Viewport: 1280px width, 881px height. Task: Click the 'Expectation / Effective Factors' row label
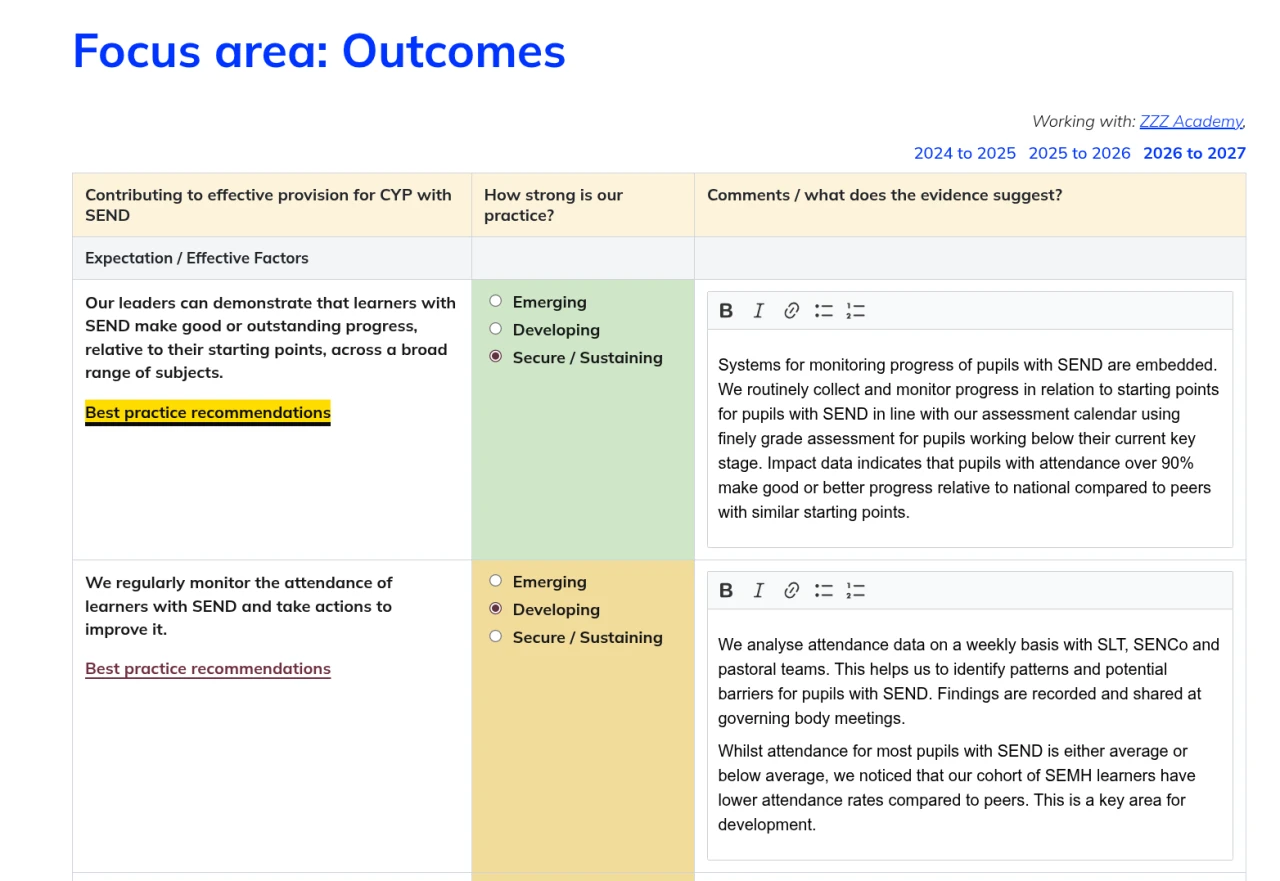197,258
